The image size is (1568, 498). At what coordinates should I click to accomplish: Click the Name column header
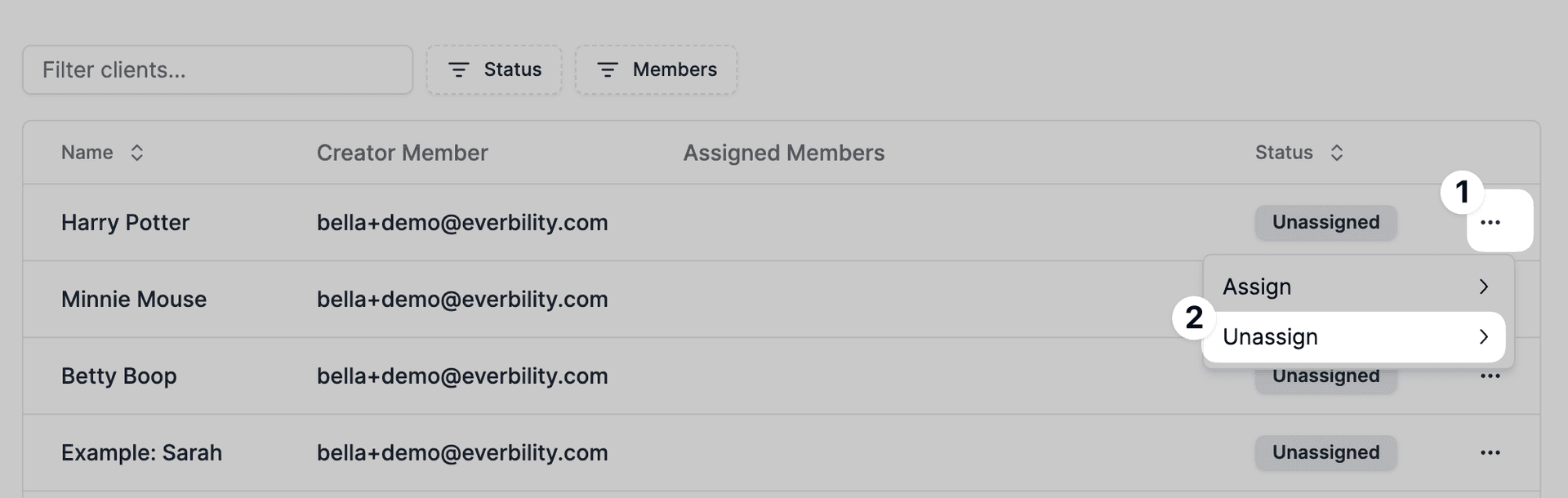(x=87, y=152)
